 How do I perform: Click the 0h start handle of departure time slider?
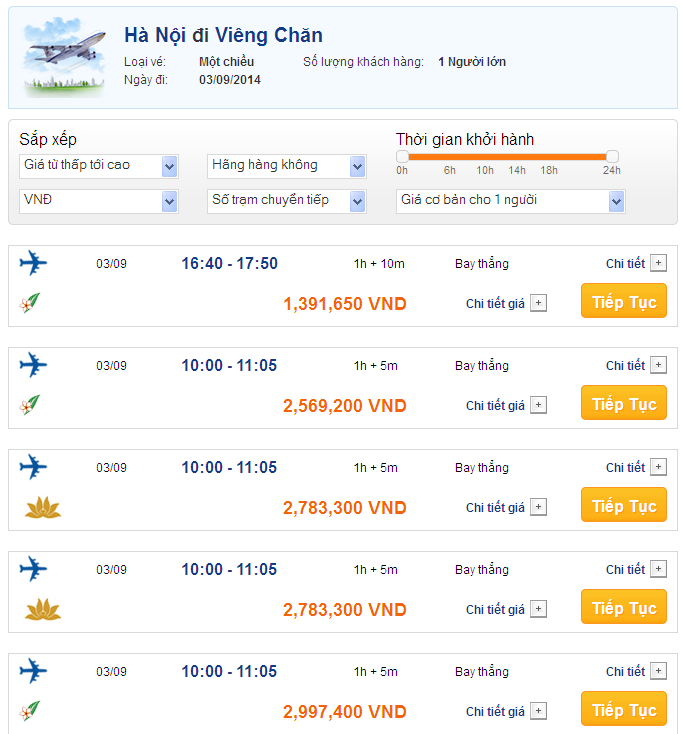coord(402,156)
